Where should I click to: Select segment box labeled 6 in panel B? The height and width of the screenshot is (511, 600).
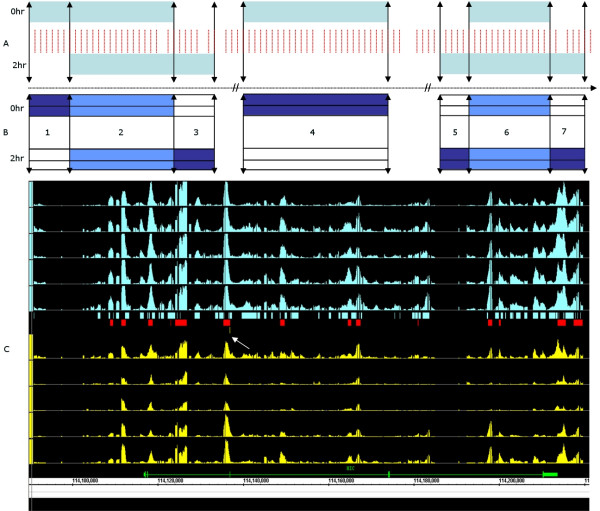coord(508,132)
